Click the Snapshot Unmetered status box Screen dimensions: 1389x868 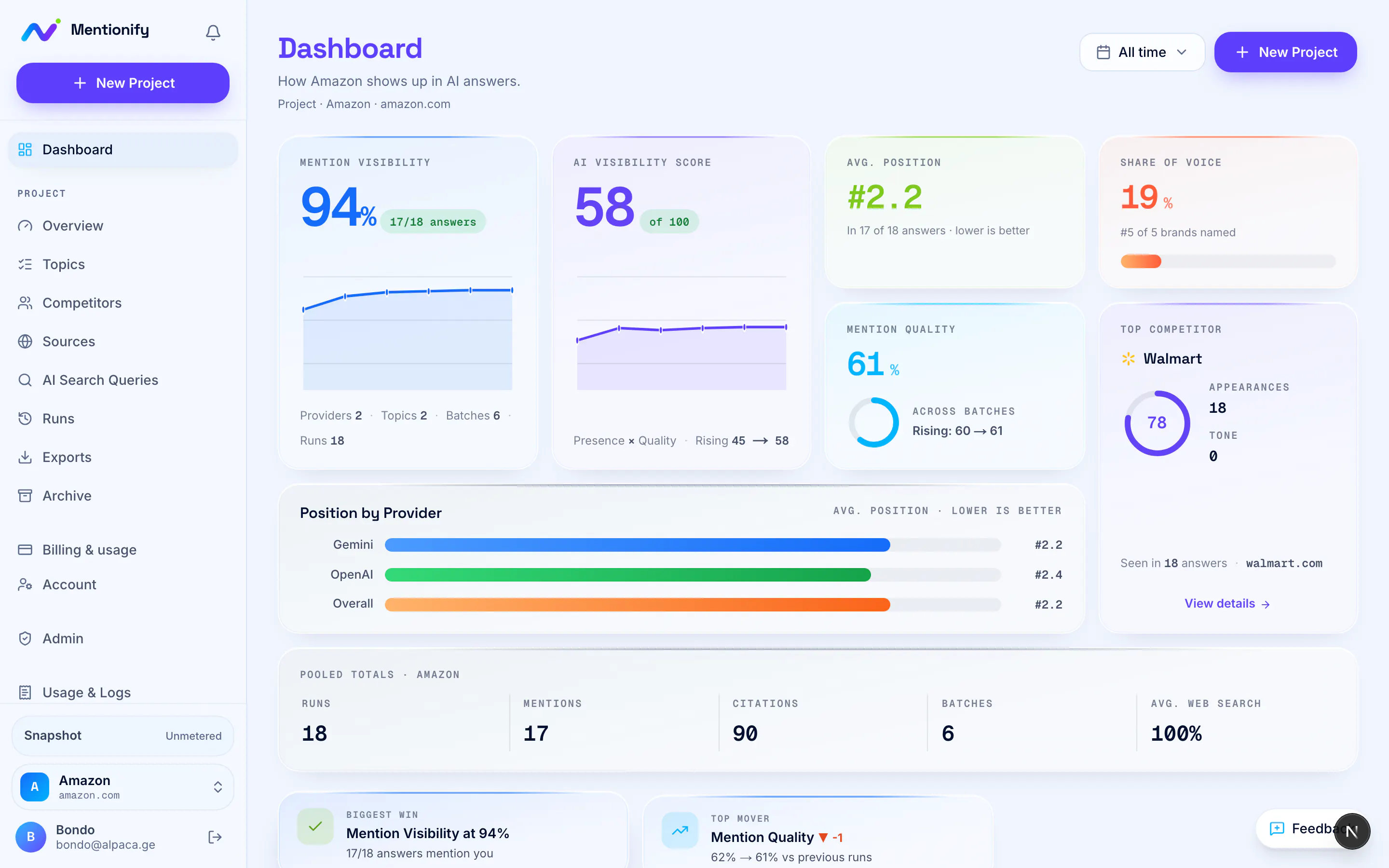point(123,735)
